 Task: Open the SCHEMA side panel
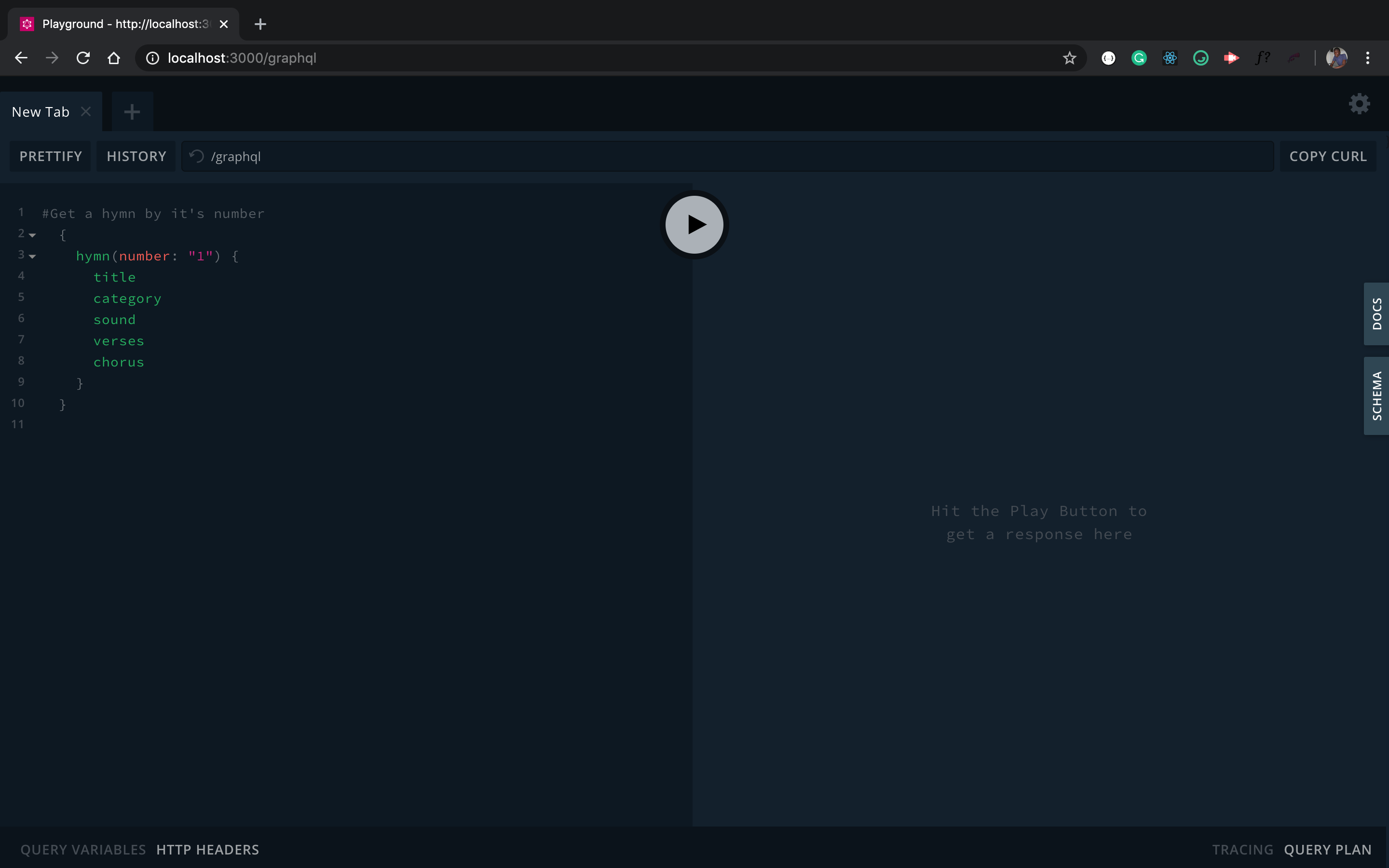1376,395
